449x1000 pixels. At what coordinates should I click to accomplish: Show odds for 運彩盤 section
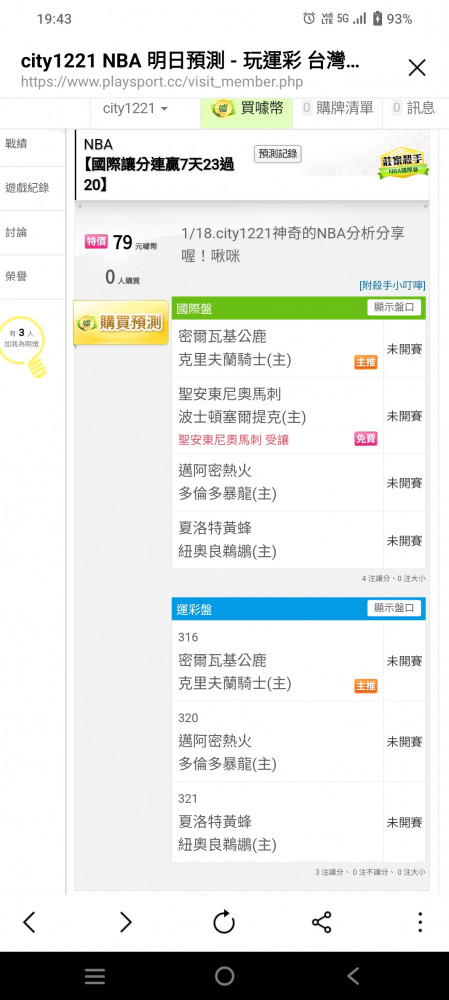pos(394,608)
